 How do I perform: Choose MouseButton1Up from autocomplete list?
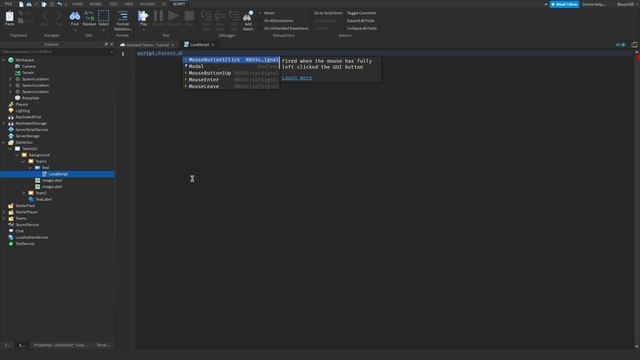click(231, 73)
